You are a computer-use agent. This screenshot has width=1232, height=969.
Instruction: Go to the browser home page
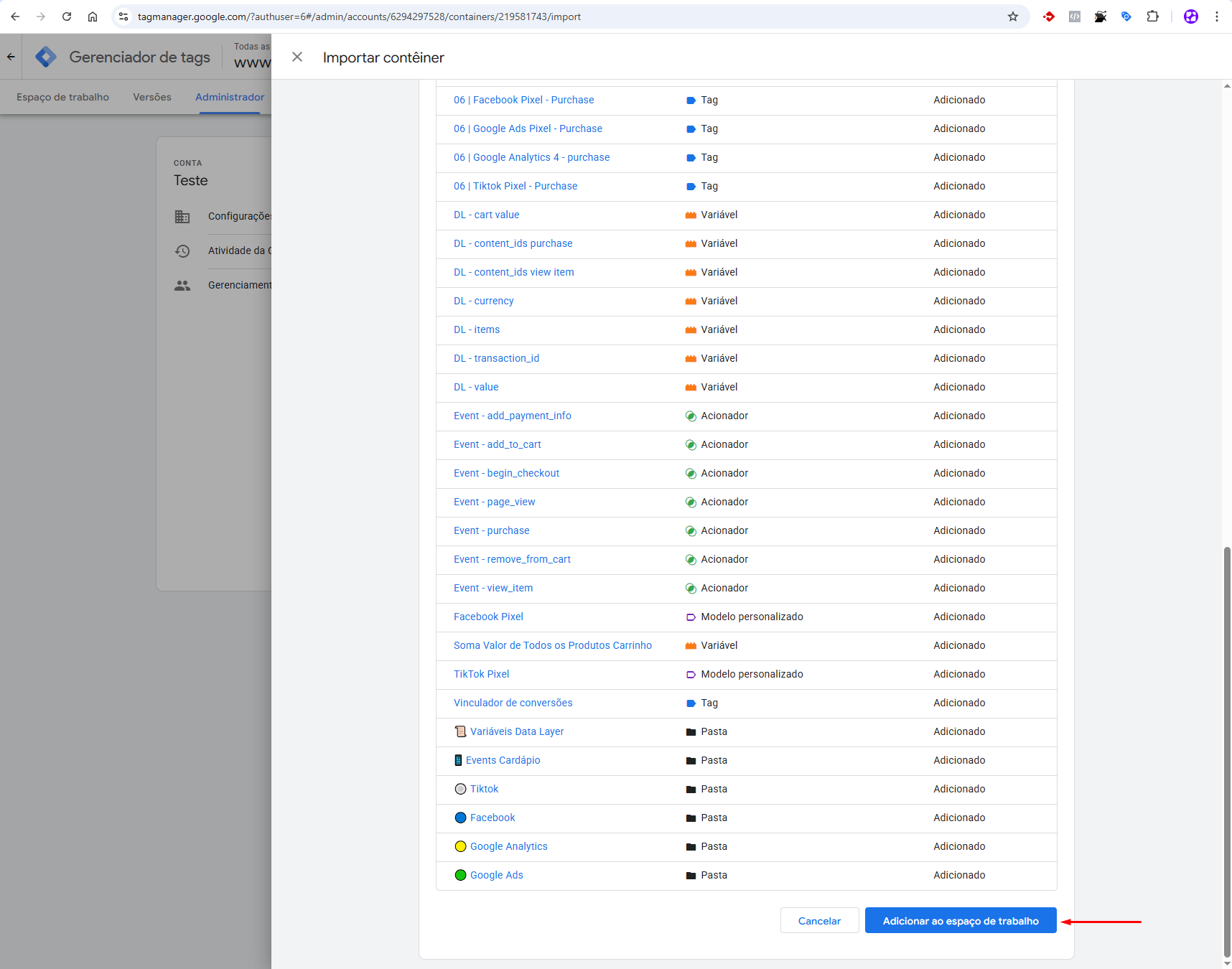pos(93,17)
